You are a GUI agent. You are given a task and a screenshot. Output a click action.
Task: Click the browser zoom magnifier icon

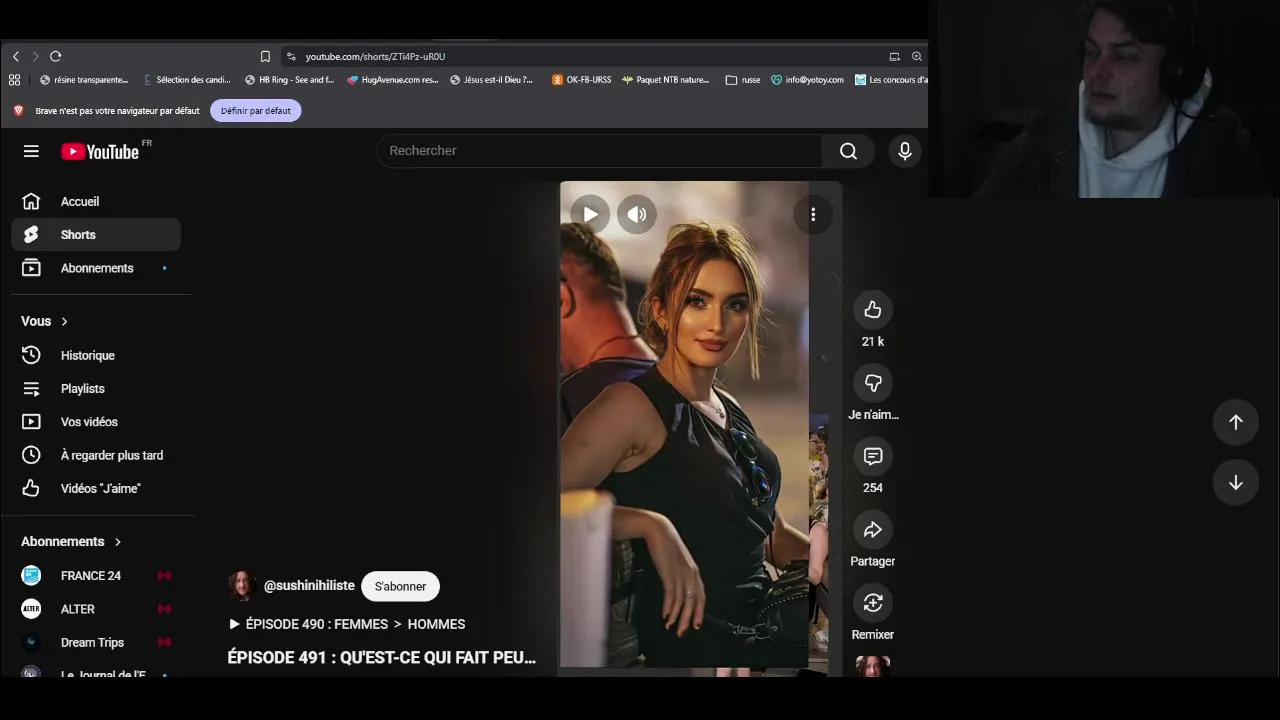click(916, 57)
